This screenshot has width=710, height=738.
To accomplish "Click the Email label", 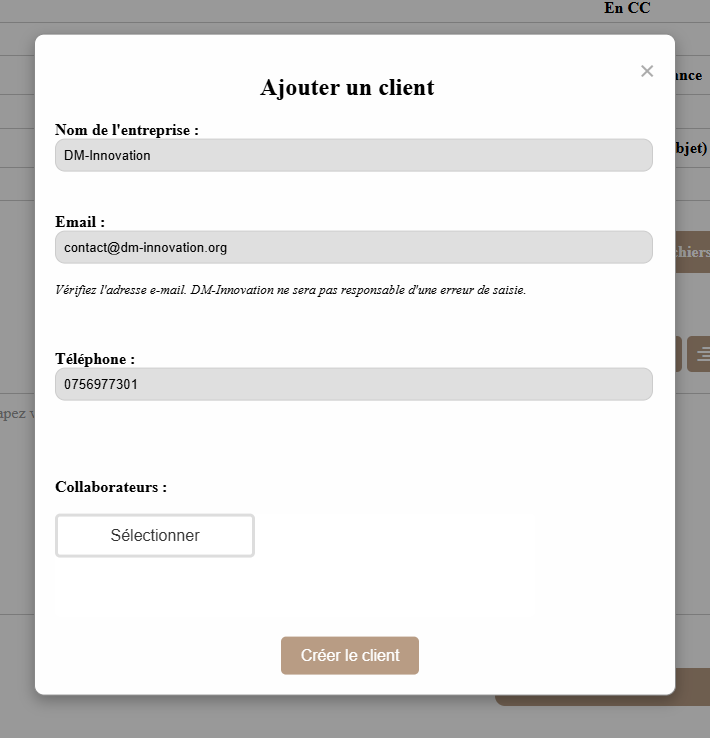I will 80,222.
